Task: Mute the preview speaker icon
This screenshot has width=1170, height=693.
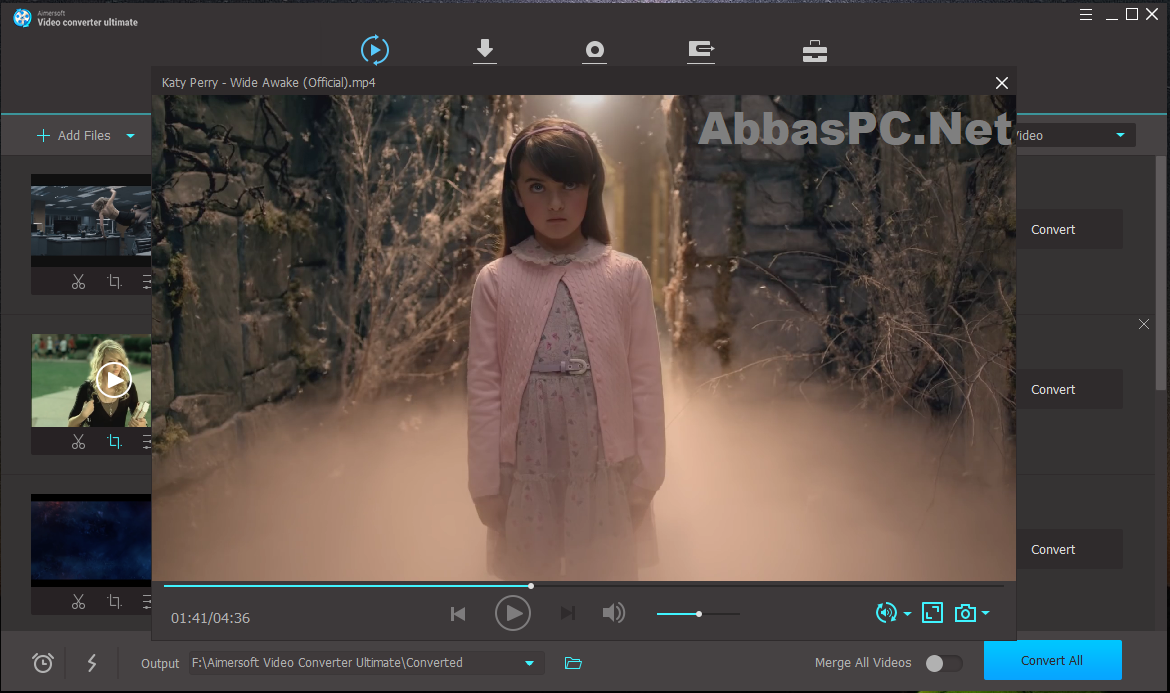Action: 613,613
